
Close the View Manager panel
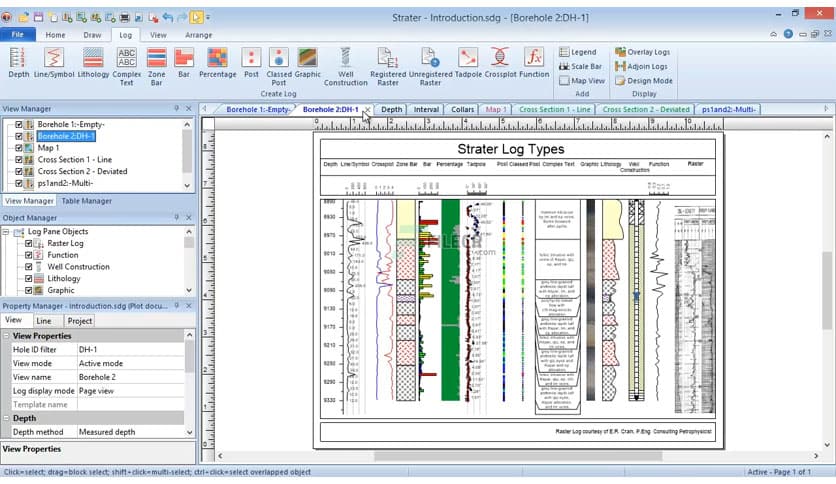pyautogui.click(x=189, y=108)
